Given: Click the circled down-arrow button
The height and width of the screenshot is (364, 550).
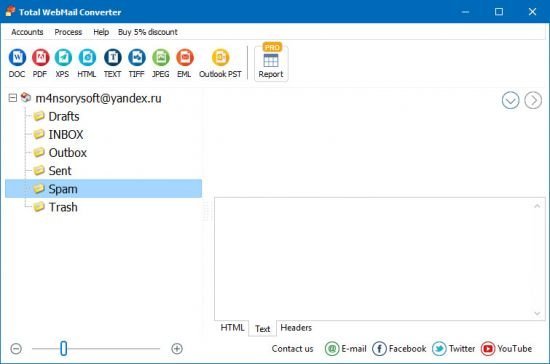Looking at the screenshot, I should click(510, 101).
